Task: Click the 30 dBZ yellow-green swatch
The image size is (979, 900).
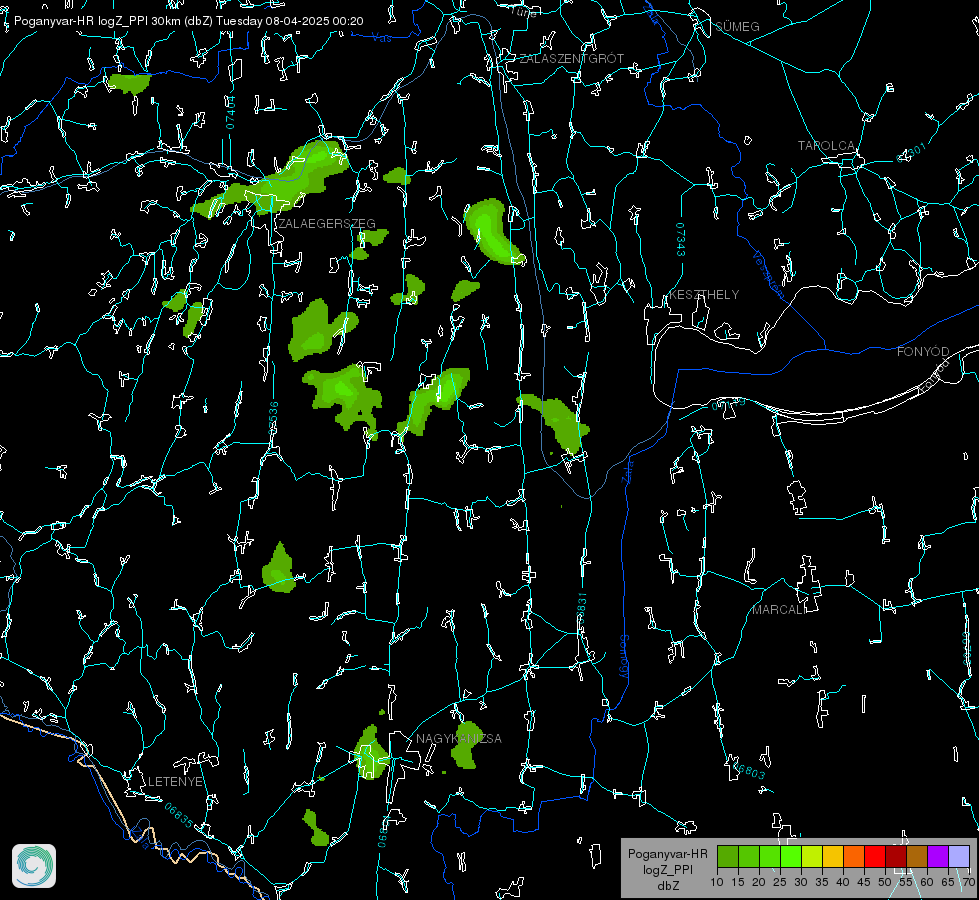Action: (812, 856)
